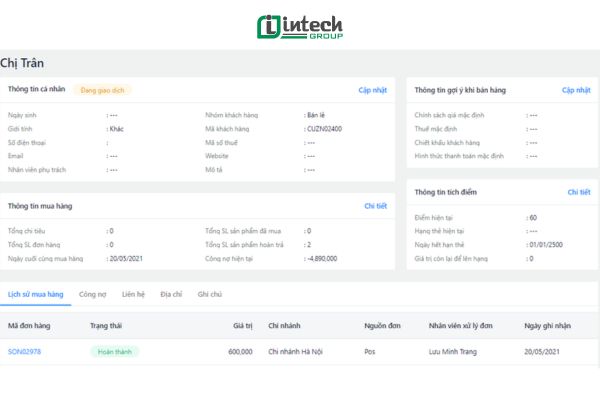Open order SON02978
600x400 pixels.
(24, 352)
